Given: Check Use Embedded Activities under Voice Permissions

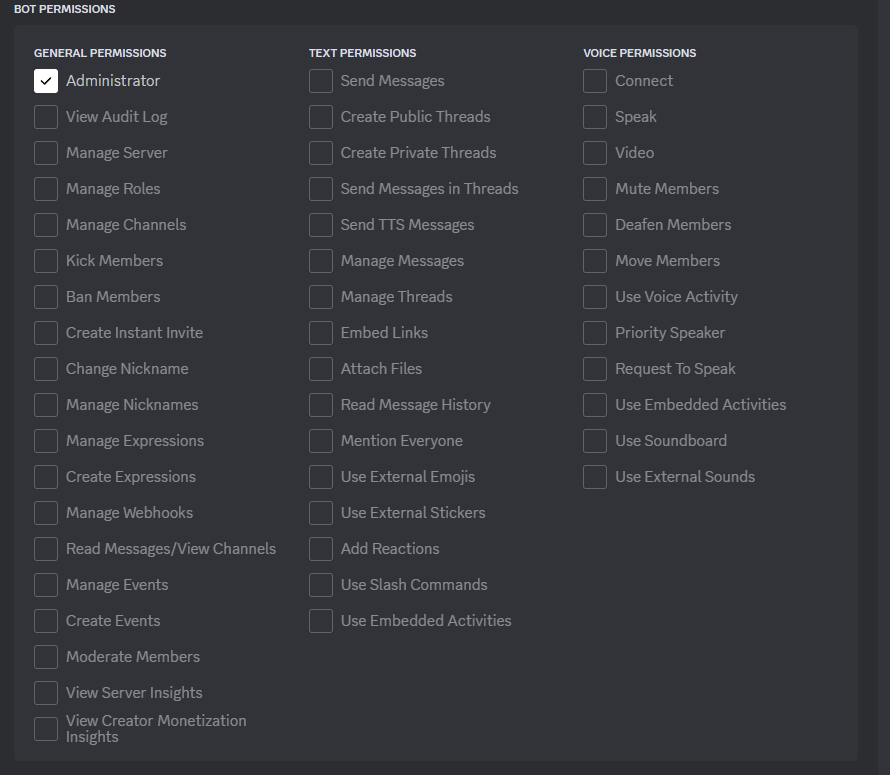Looking at the screenshot, I should point(595,405).
